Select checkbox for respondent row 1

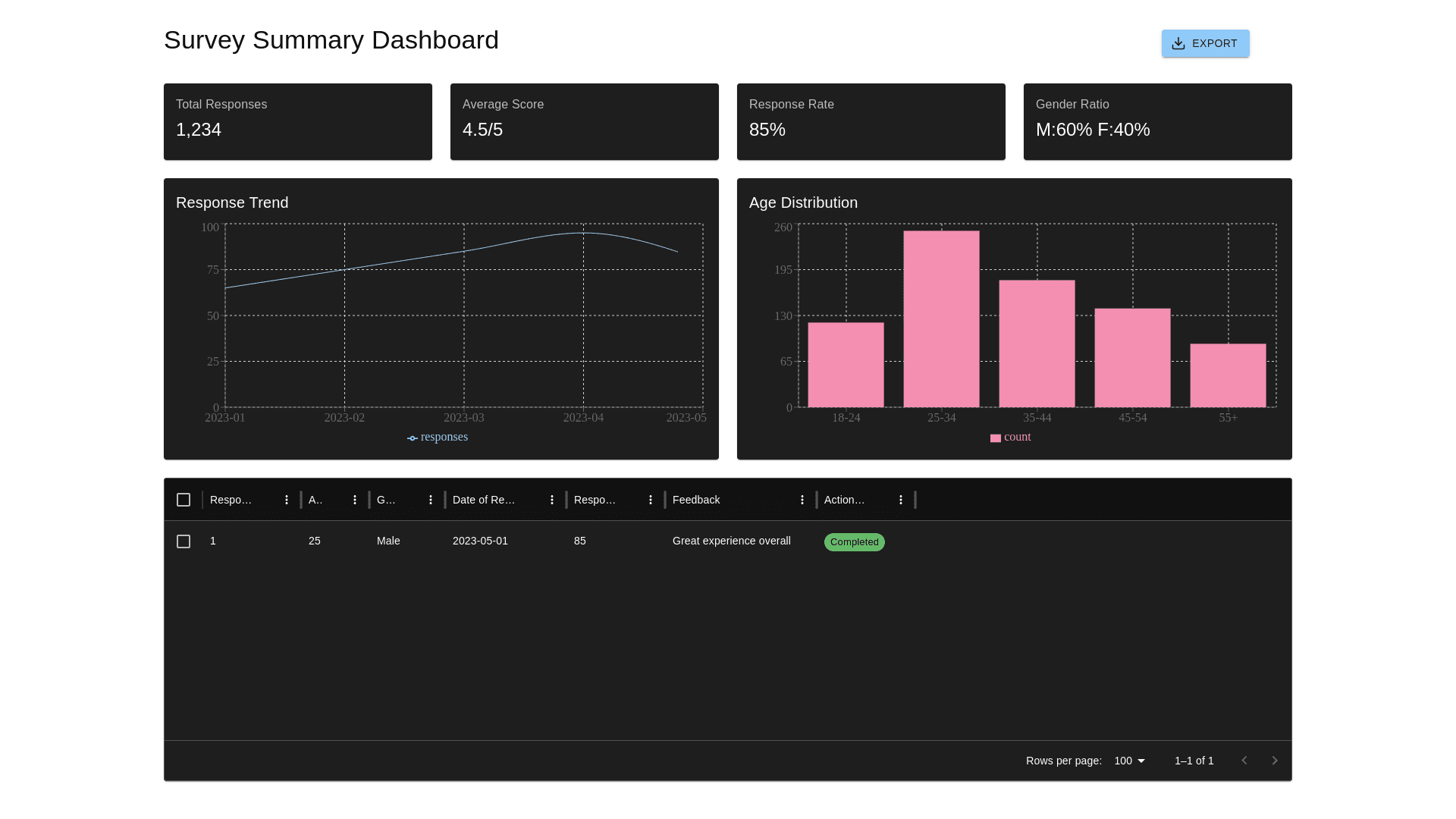point(184,541)
